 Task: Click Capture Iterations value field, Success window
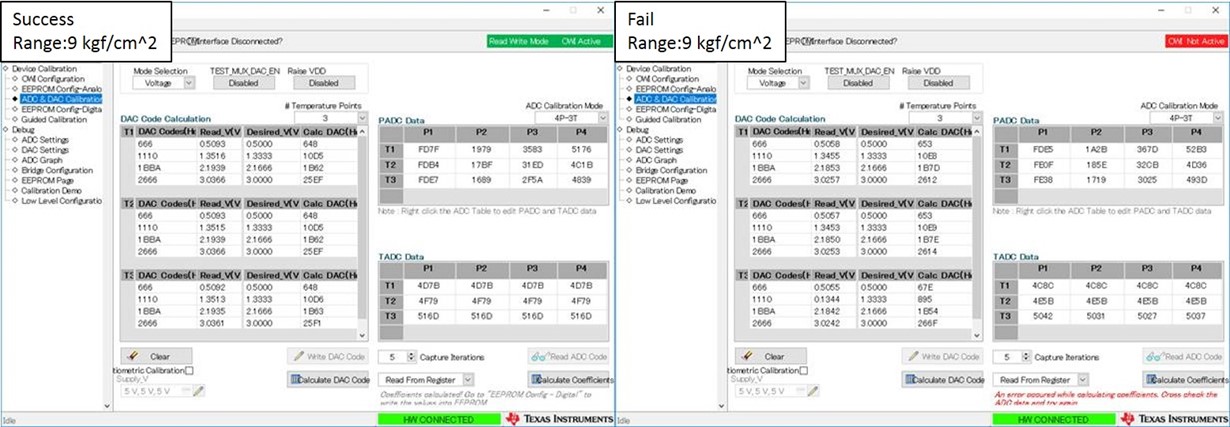tap(393, 357)
